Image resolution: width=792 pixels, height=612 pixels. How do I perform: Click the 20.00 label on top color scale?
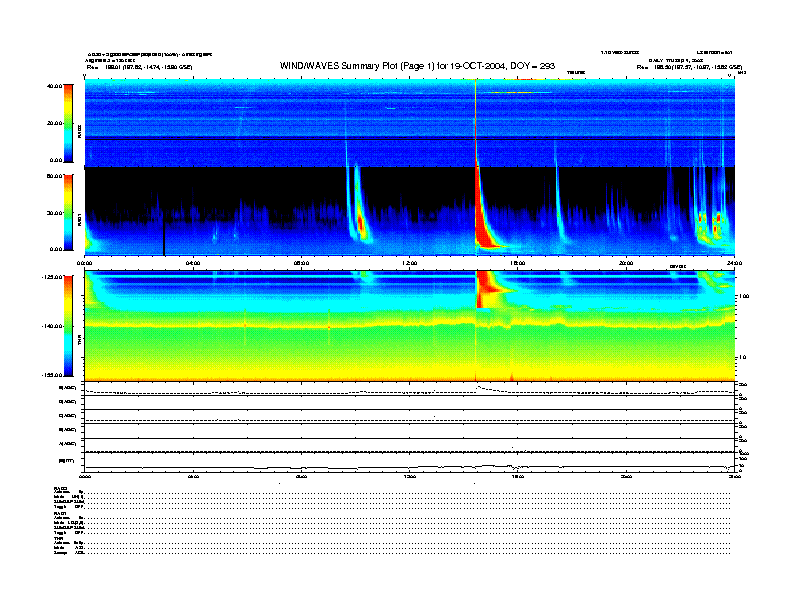point(54,123)
